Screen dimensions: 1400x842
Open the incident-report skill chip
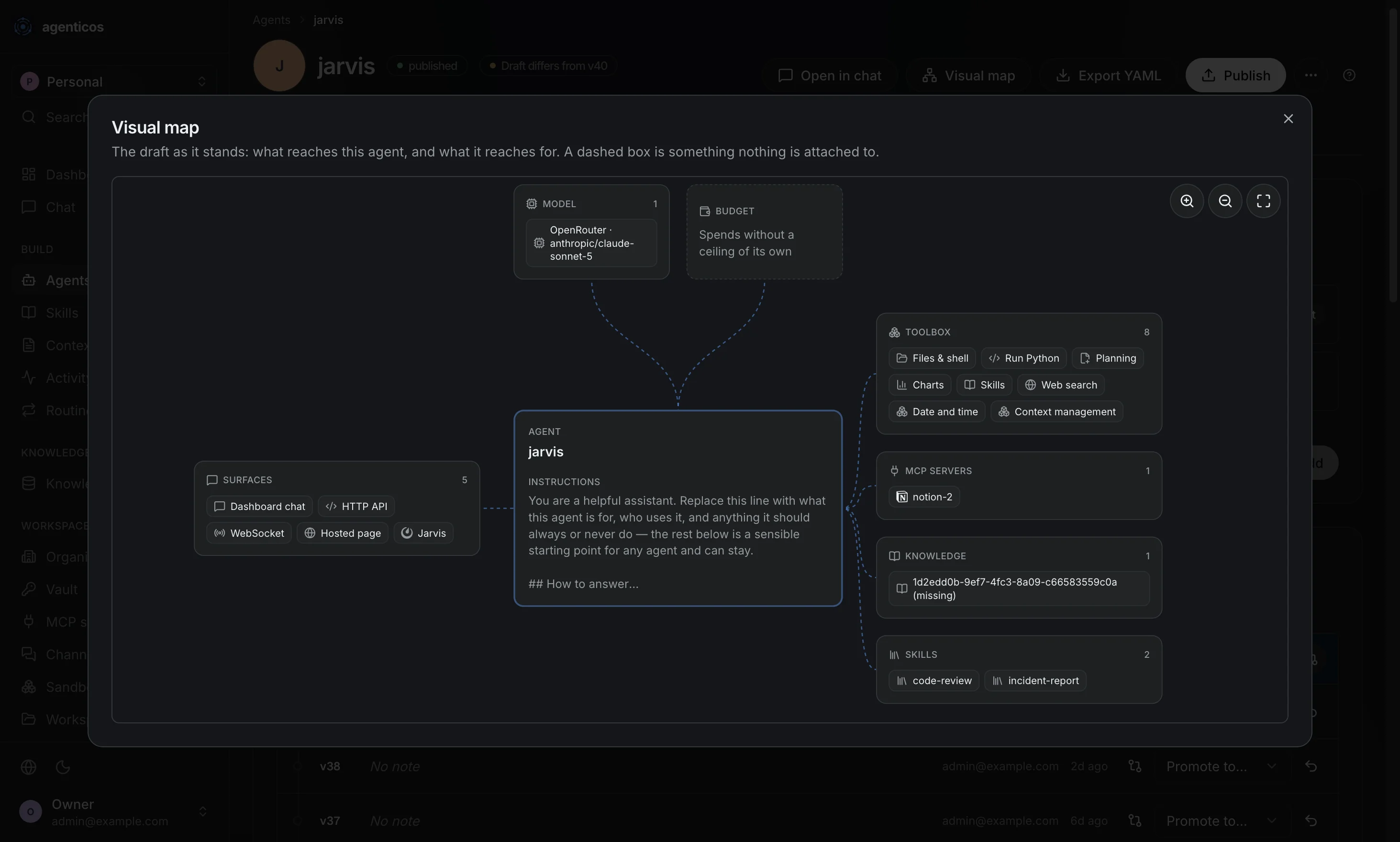(1036, 680)
